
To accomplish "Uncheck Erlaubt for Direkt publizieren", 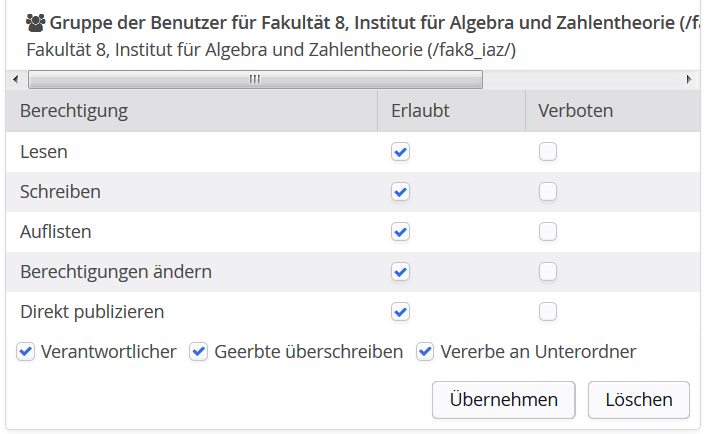I will (x=400, y=312).
